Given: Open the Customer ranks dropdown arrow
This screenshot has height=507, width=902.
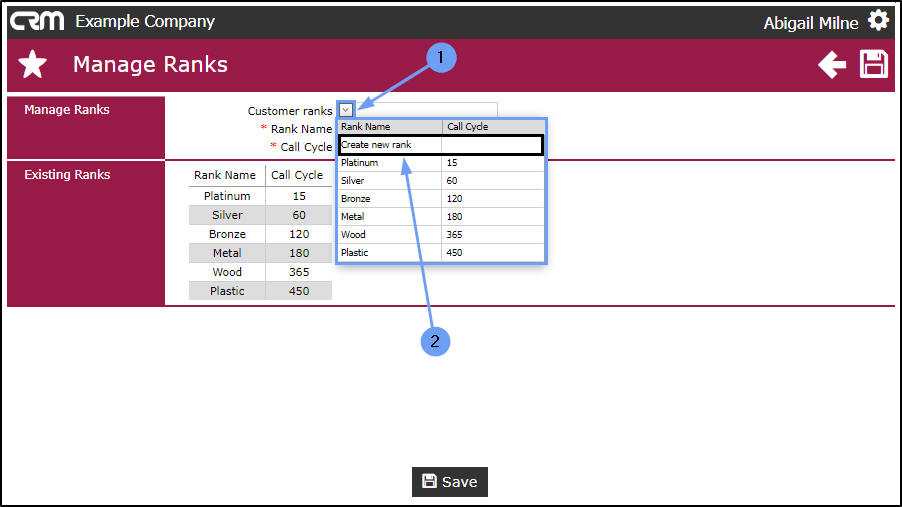Looking at the screenshot, I should [346, 110].
